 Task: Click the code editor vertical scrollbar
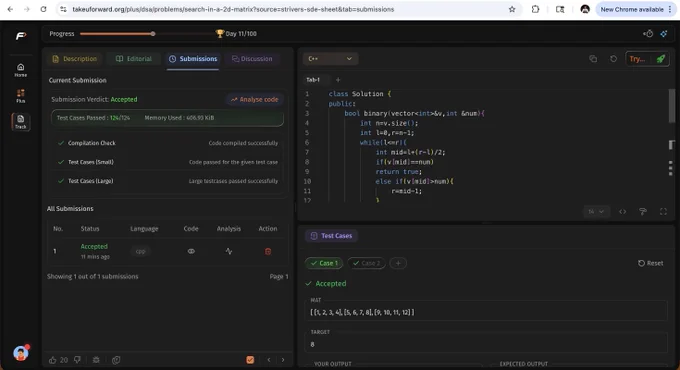672,105
